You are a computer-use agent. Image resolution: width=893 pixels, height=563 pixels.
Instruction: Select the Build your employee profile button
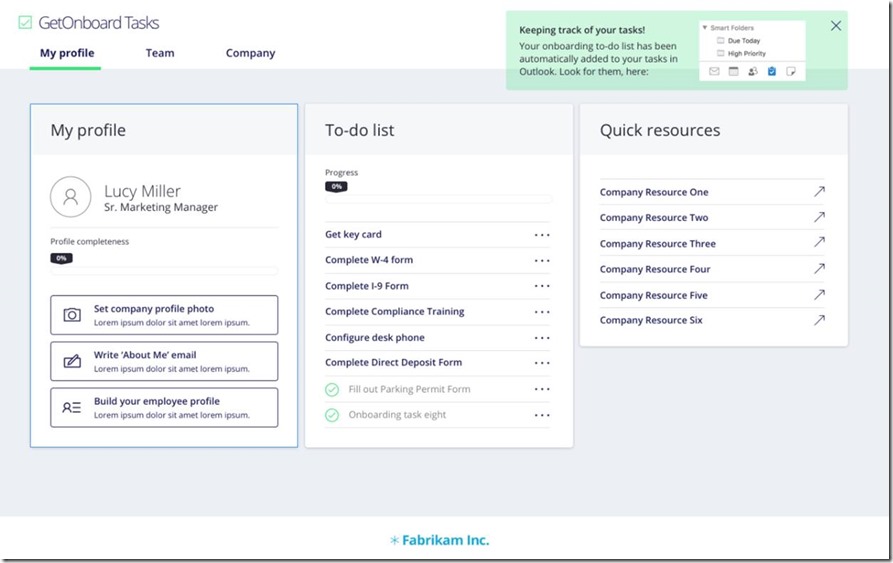(x=164, y=407)
